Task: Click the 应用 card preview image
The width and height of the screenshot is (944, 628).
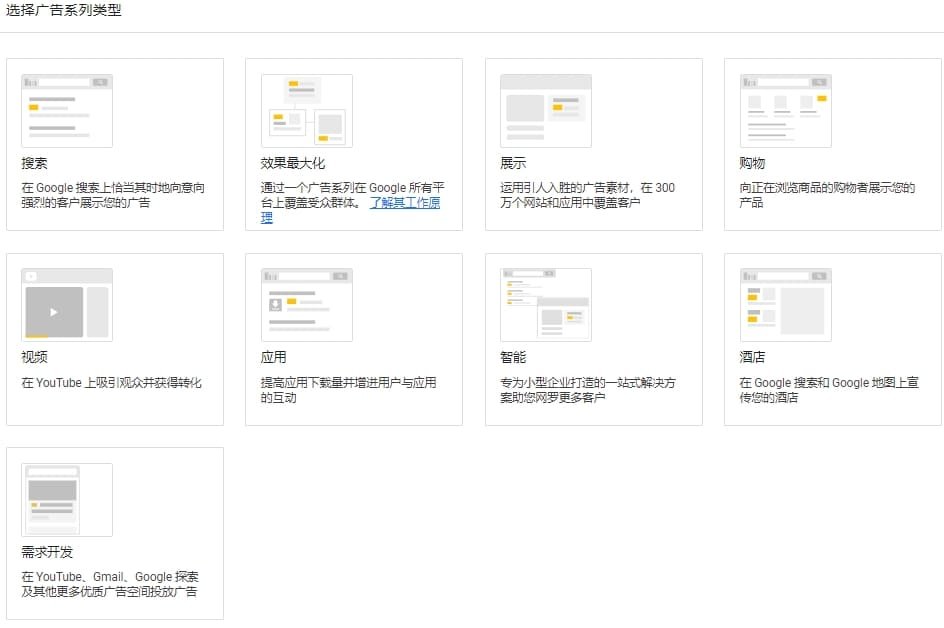Action: pyautogui.click(x=305, y=304)
